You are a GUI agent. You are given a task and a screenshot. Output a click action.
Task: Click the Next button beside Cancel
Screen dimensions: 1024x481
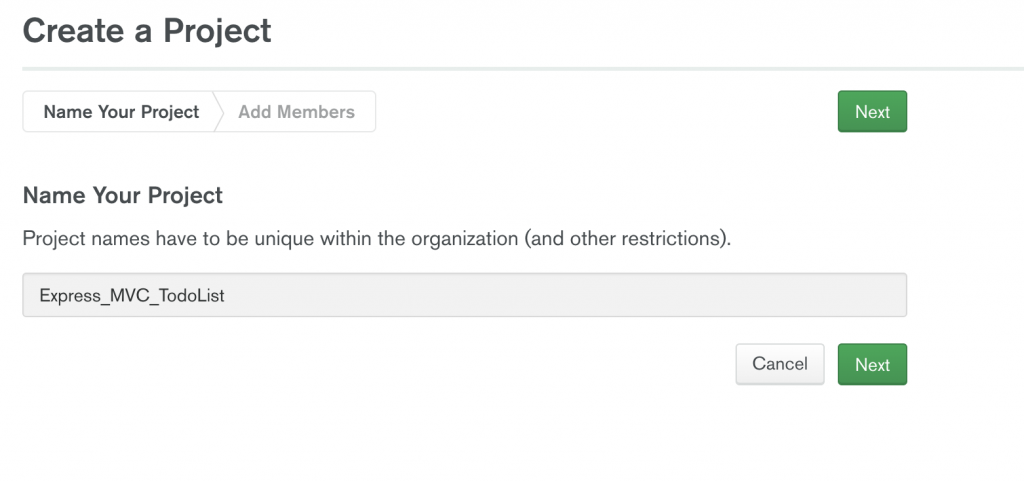(x=872, y=365)
